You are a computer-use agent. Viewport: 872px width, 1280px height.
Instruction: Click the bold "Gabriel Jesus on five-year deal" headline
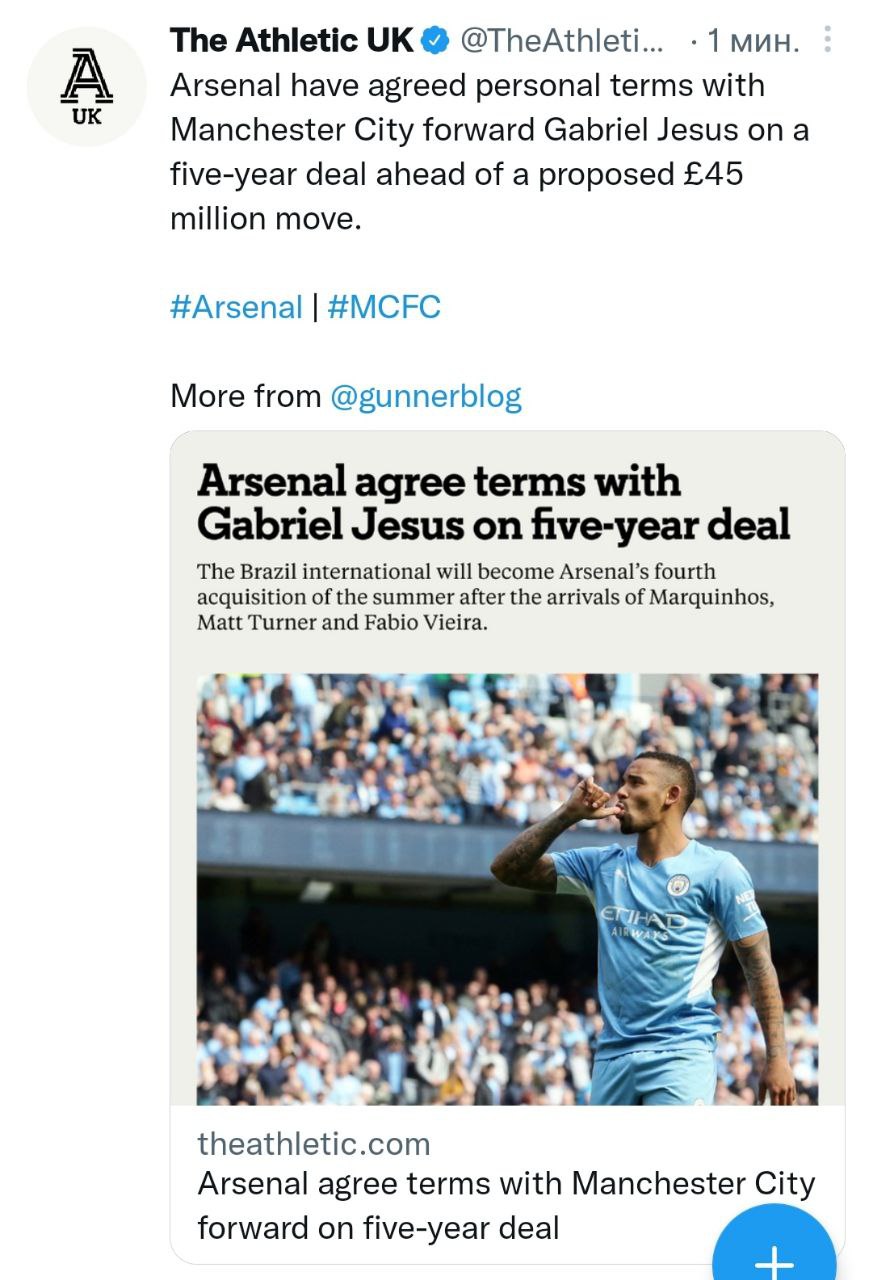(x=493, y=524)
